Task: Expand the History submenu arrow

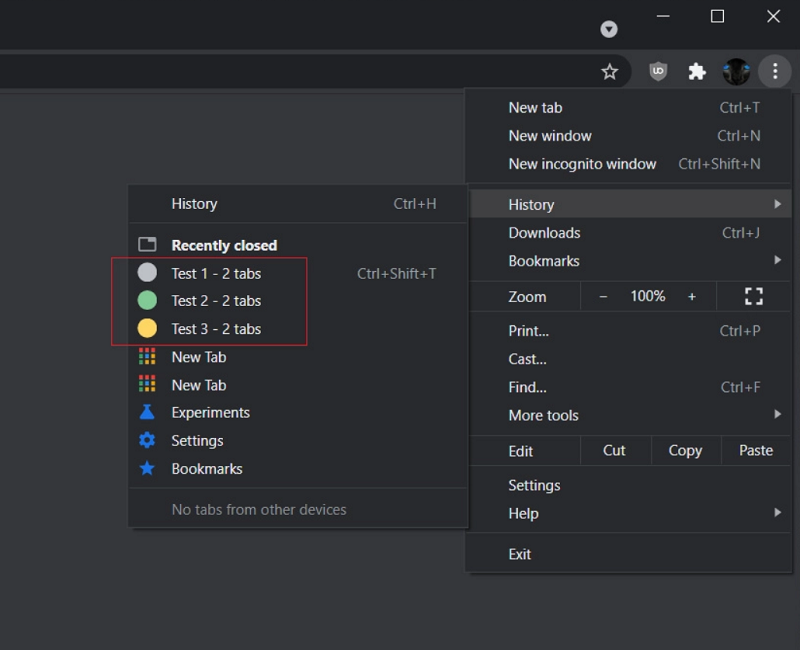Action: pyautogui.click(x=777, y=204)
